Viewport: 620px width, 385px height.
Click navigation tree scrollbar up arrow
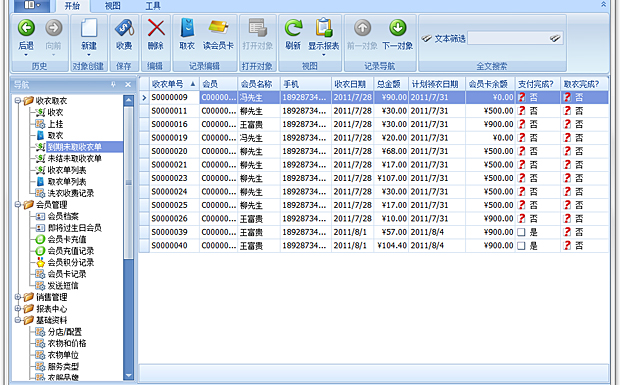pos(129,100)
